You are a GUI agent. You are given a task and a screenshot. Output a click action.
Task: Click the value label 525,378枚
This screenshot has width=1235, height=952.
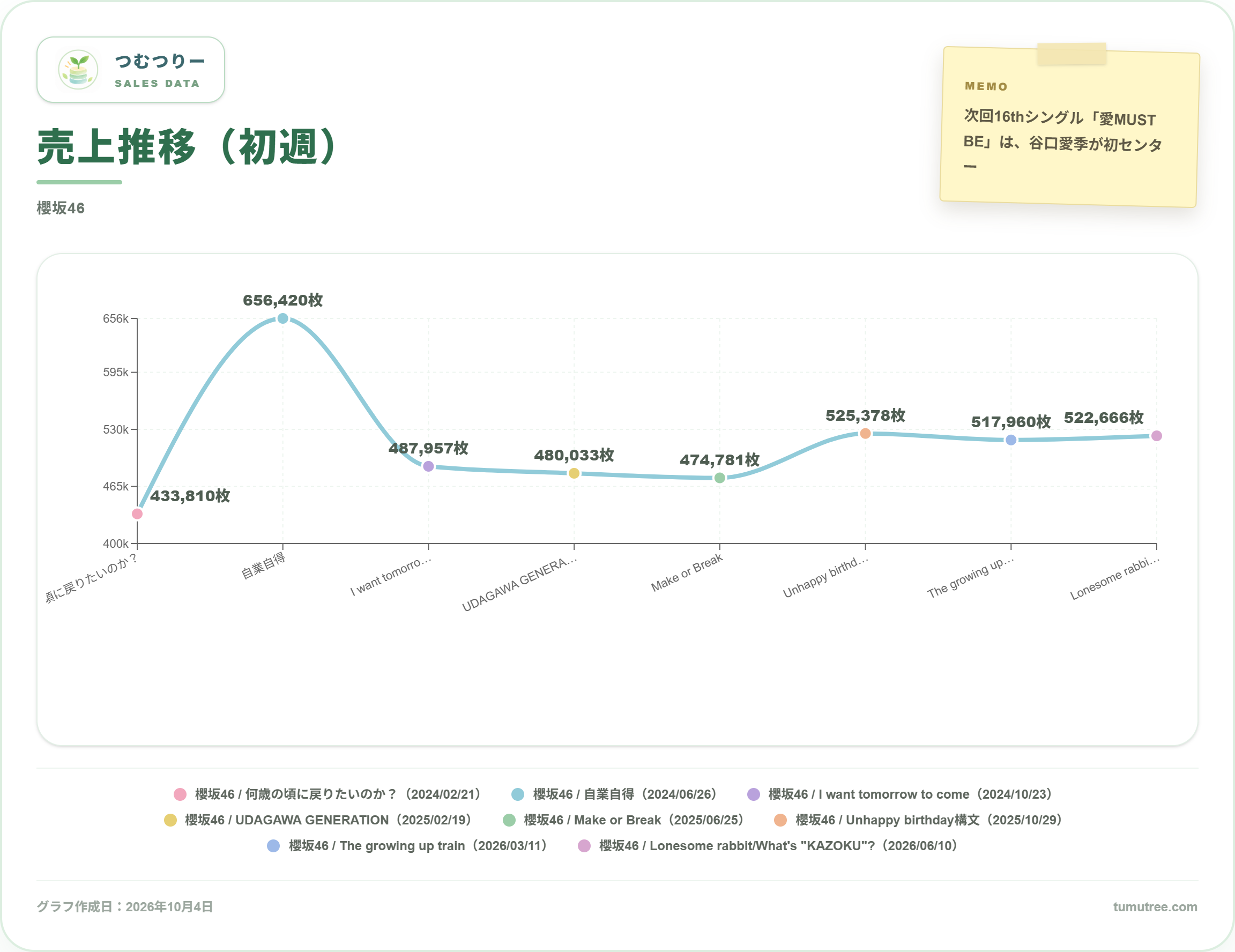coord(865,415)
